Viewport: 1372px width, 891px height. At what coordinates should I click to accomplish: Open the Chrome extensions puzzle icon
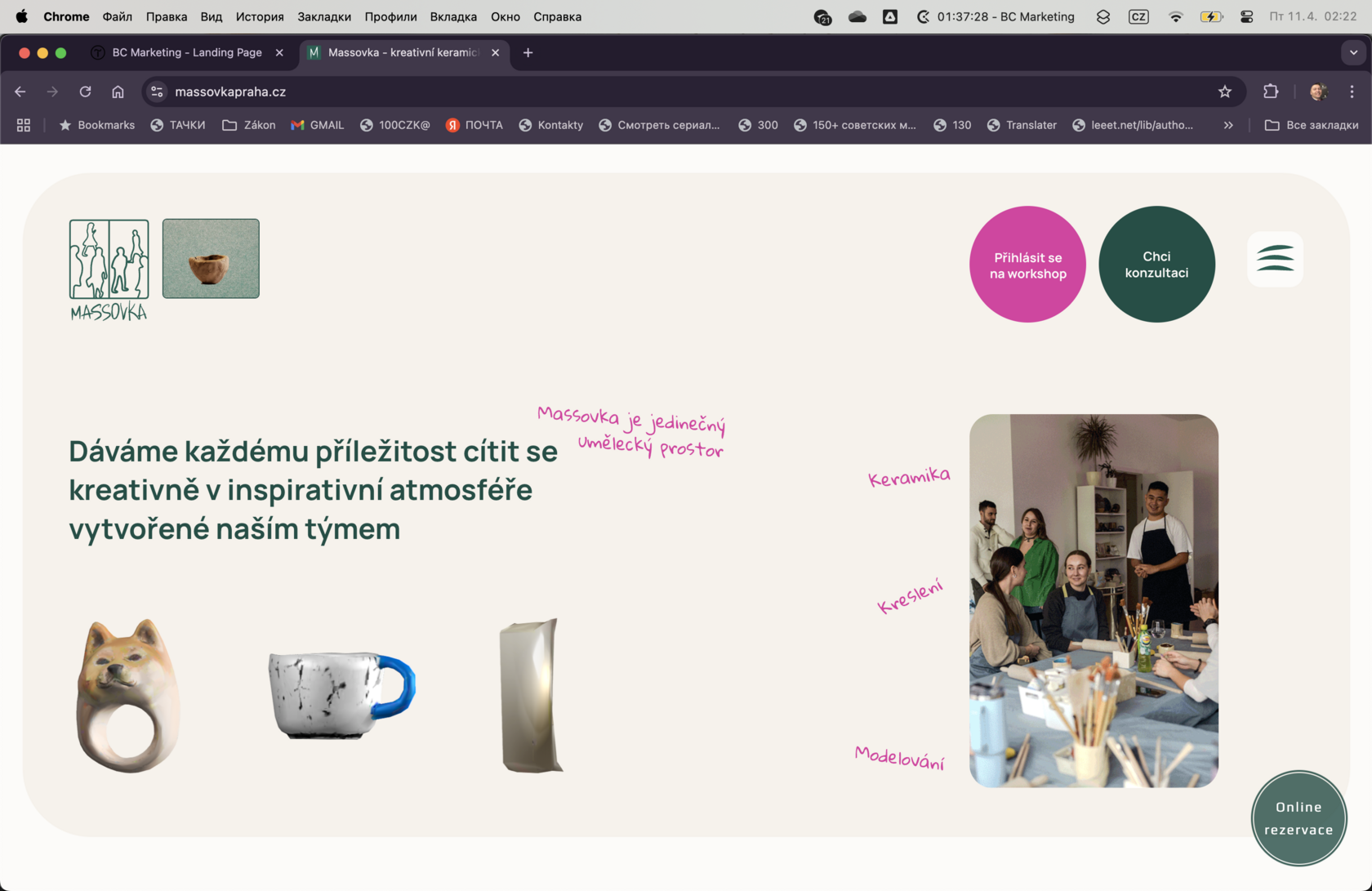coord(1271,91)
